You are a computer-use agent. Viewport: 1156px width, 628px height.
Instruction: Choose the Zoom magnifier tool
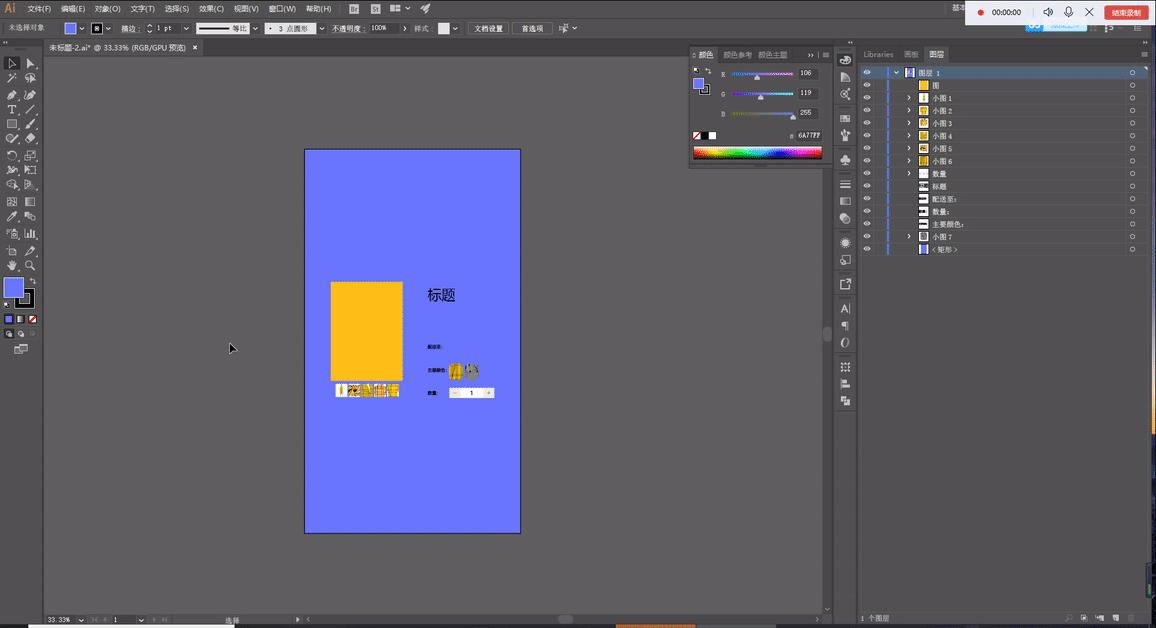point(30,266)
